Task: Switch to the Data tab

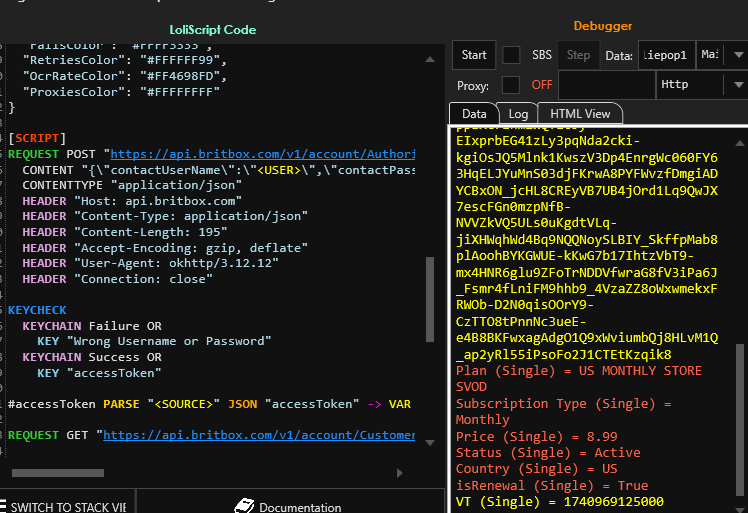Action: (474, 114)
